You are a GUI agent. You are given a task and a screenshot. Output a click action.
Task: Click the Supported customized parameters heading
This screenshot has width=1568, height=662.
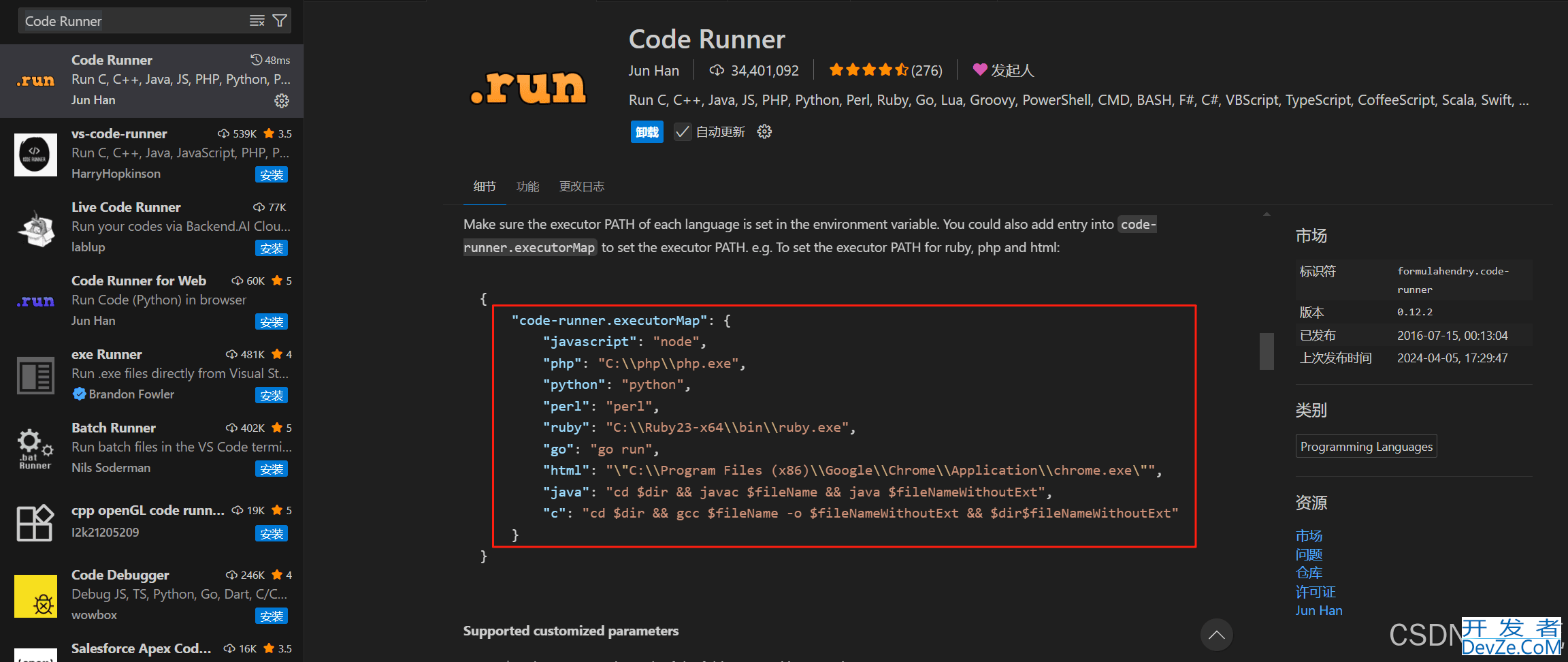(570, 631)
